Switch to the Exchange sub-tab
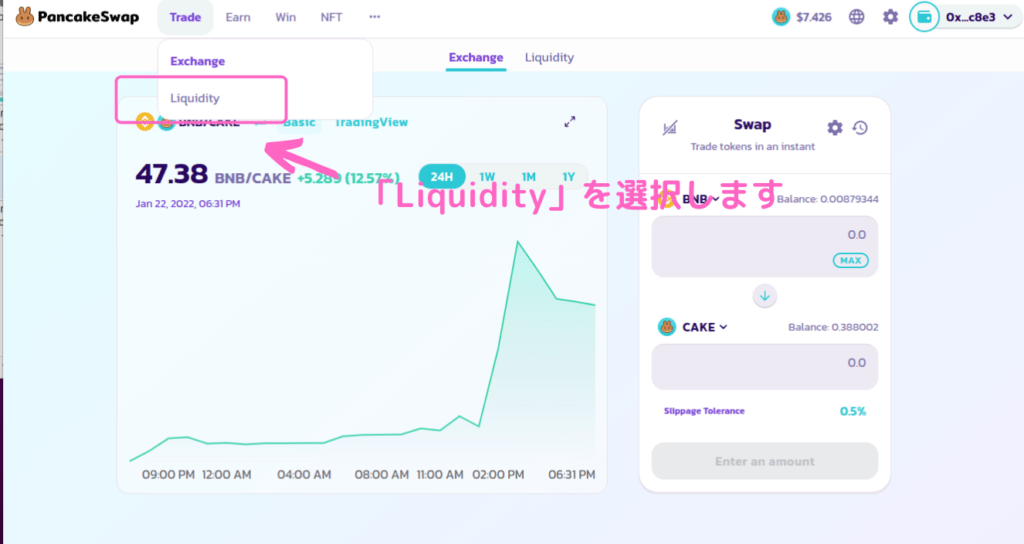The image size is (1024, 544). pos(476,57)
